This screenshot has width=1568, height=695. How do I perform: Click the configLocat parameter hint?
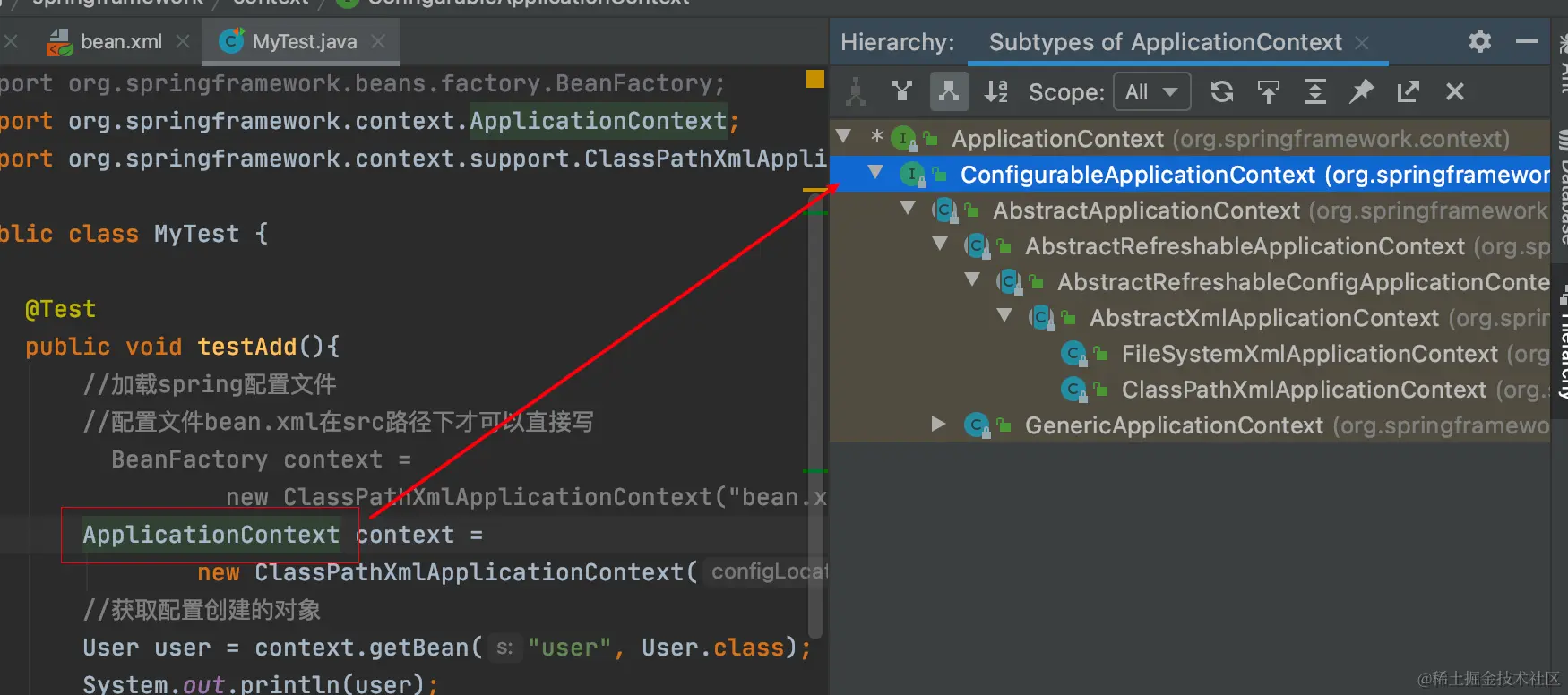tap(768, 571)
